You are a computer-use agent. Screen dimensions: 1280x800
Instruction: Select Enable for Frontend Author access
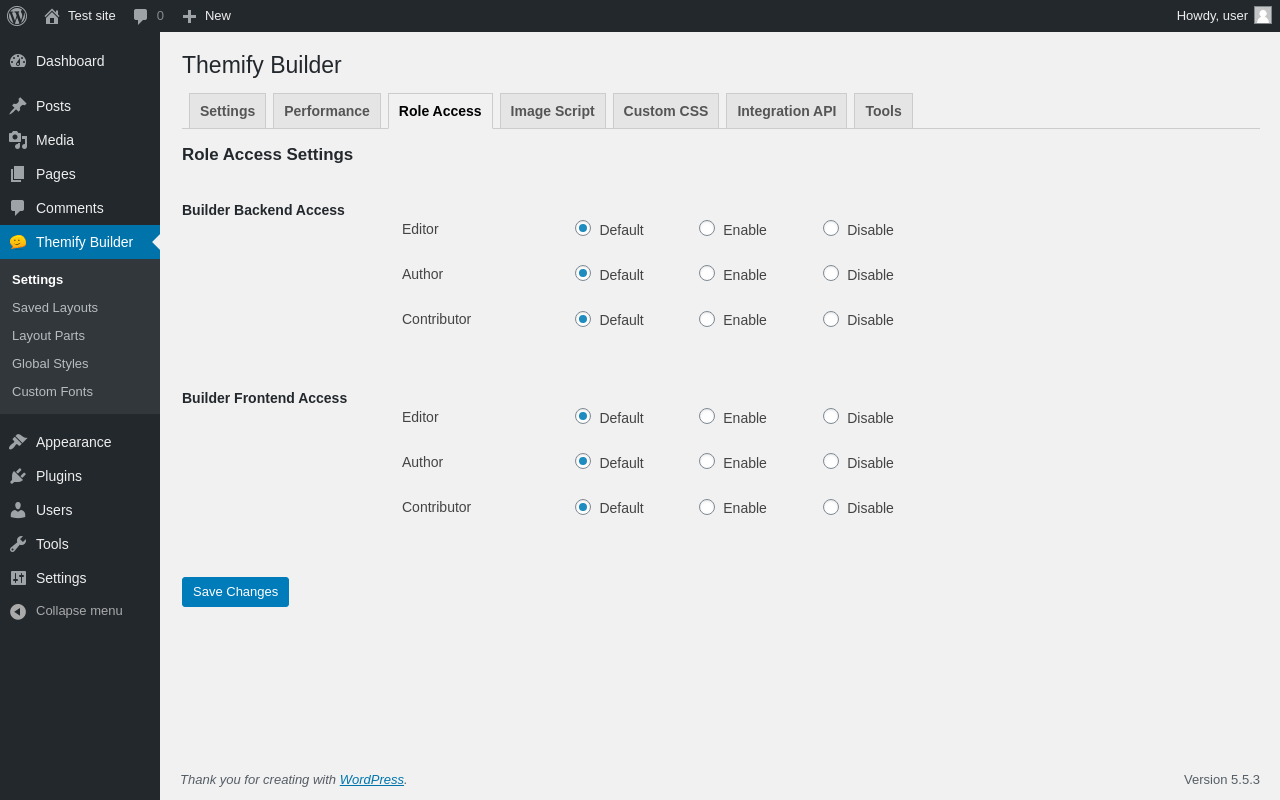[707, 461]
